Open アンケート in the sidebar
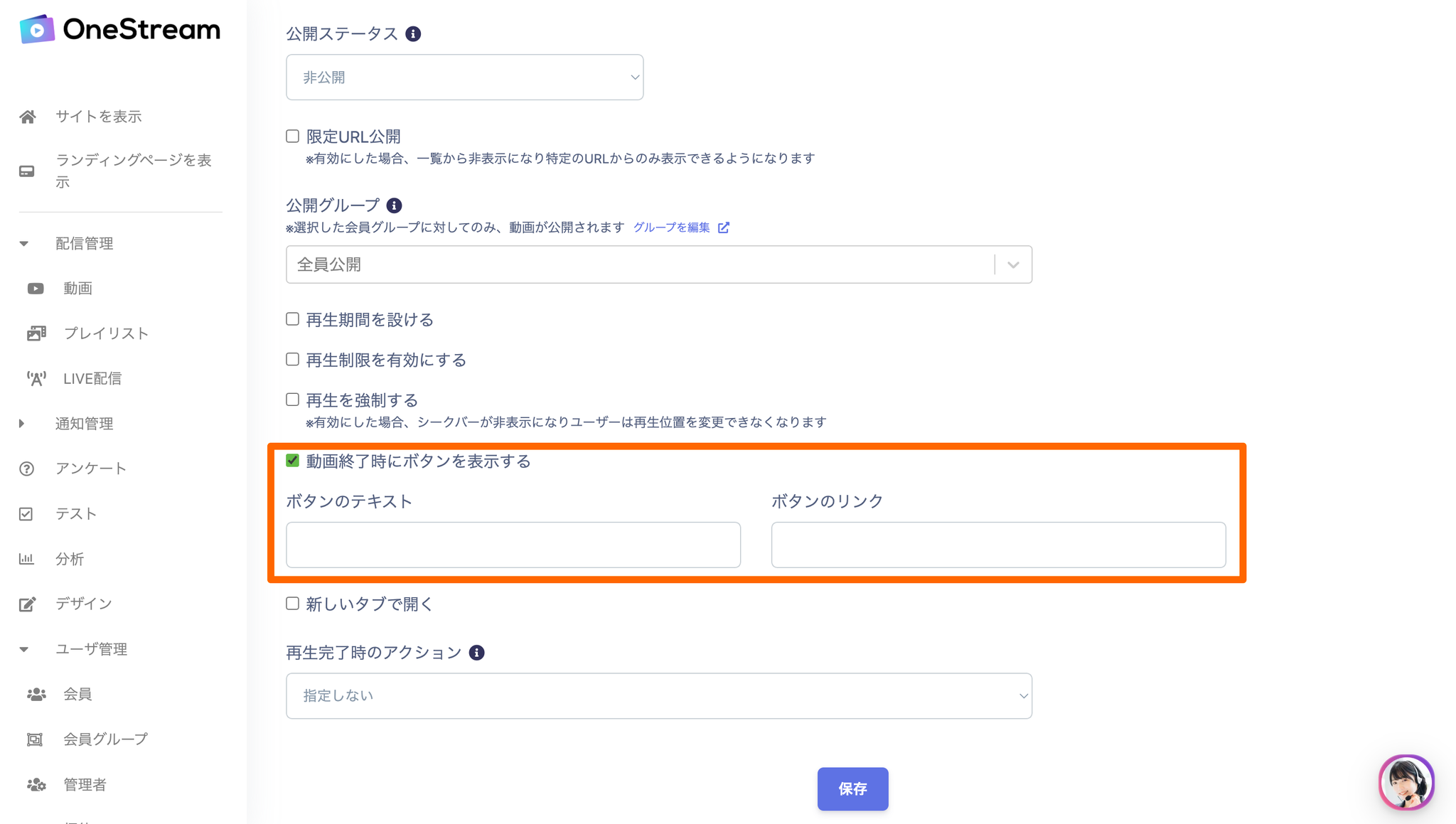 click(x=90, y=469)
